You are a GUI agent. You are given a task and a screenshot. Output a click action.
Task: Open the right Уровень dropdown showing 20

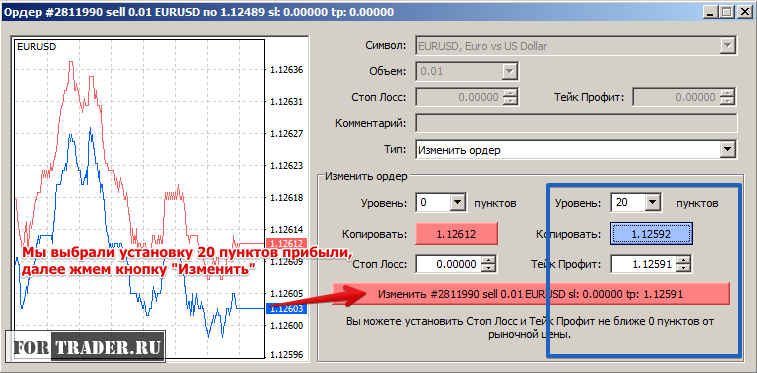tap(653, 203)
